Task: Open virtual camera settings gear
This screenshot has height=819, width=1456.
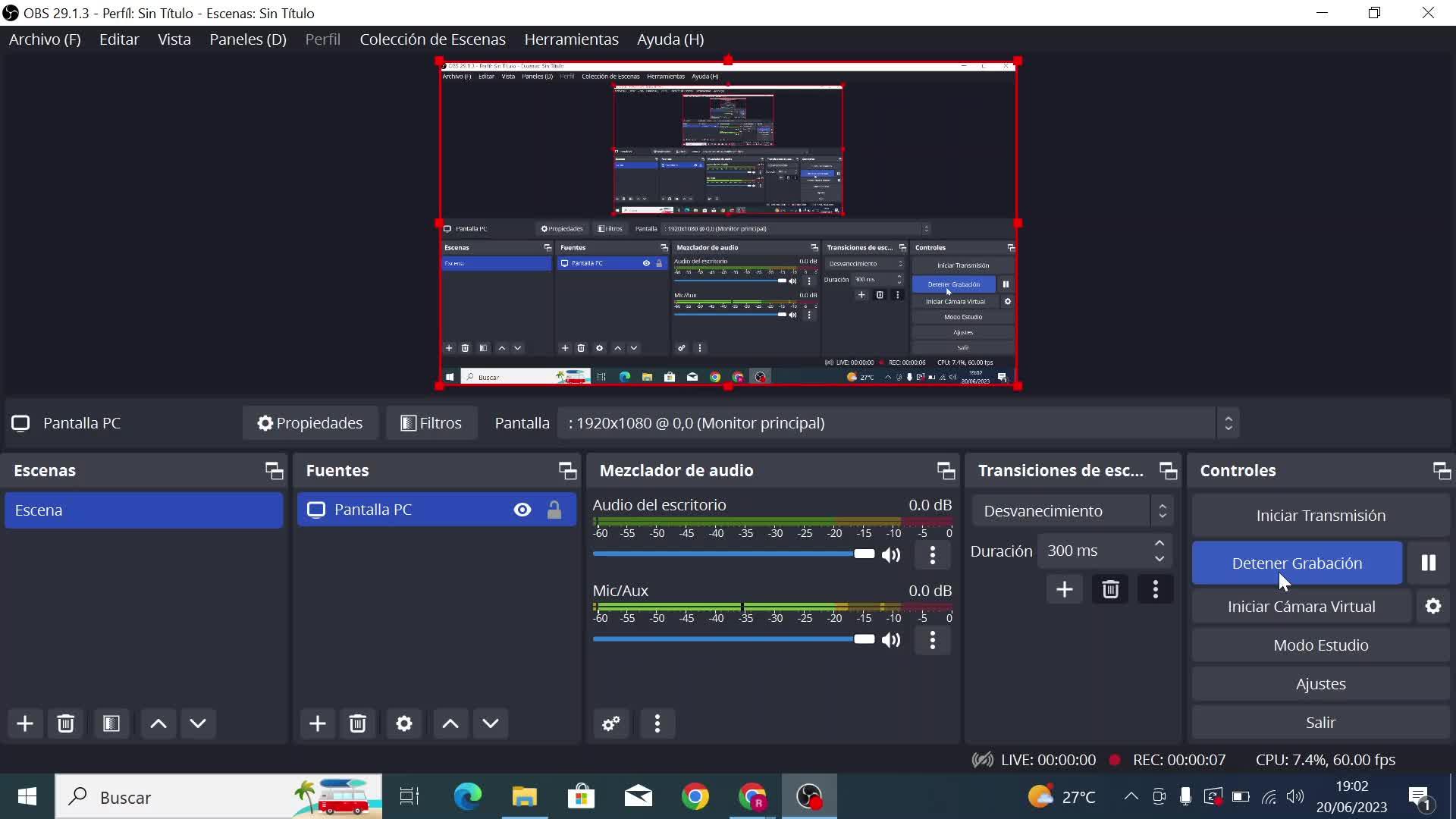Action: [x=1432, y=607]
